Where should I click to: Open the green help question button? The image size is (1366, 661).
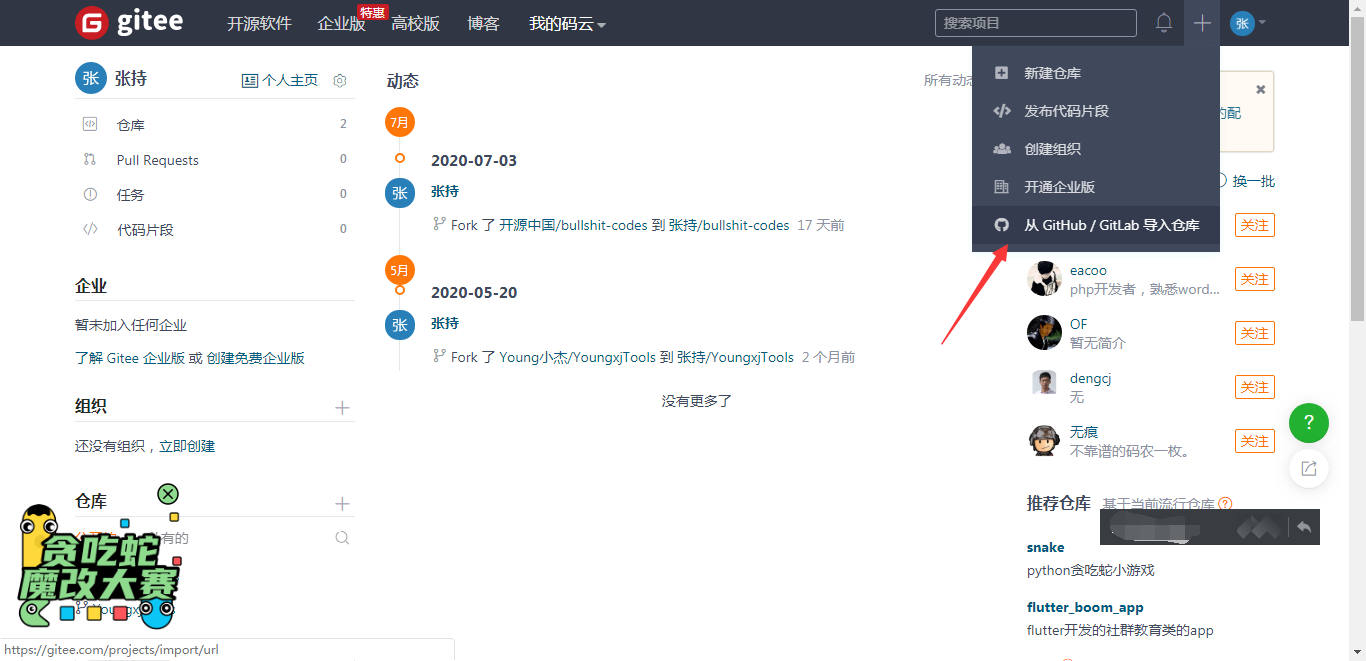pyautogui.click(x=1309, y=423)
